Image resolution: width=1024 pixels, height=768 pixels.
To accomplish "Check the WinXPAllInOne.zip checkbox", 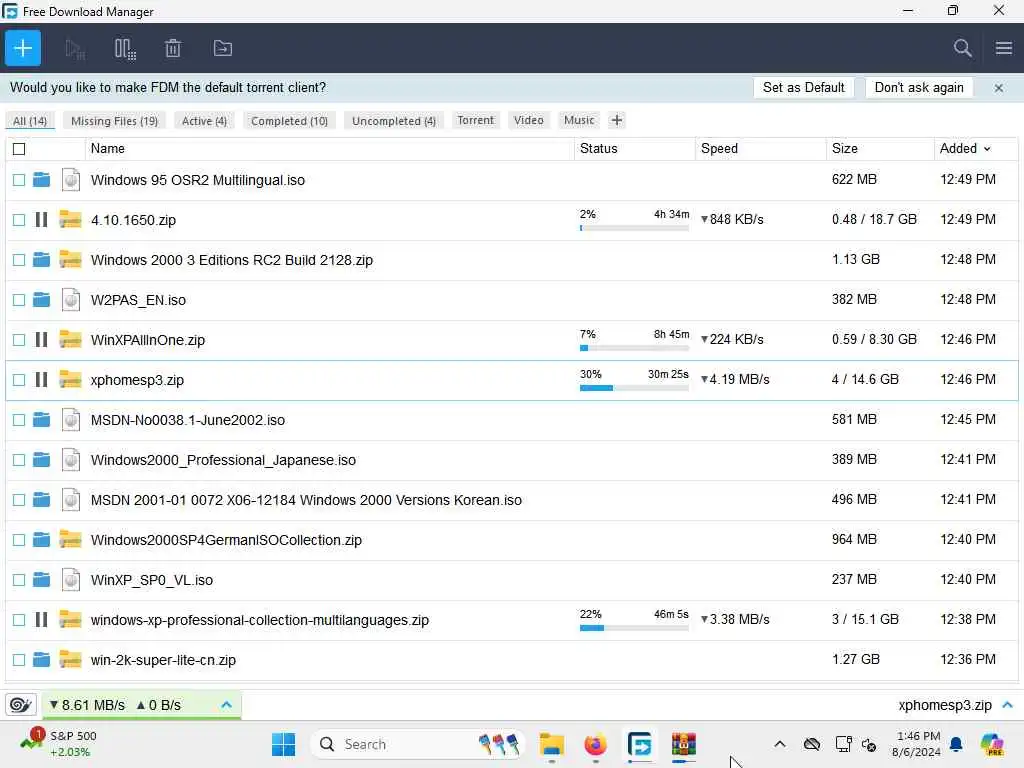I will pos(19,340).
